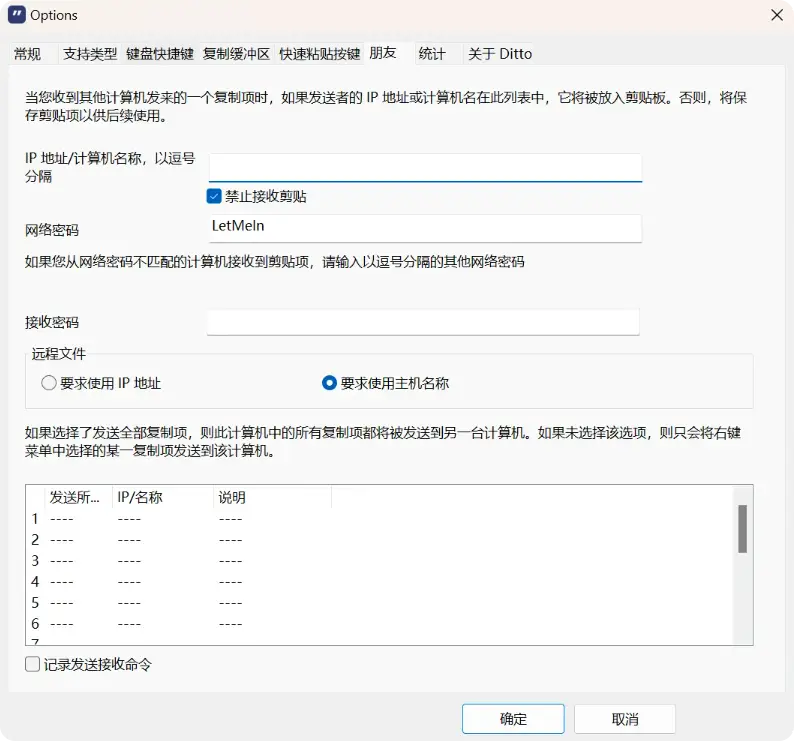Click the 接收密码 input field
The height and width of the screenshot is (741, 794).
click(x=423, y=322)
